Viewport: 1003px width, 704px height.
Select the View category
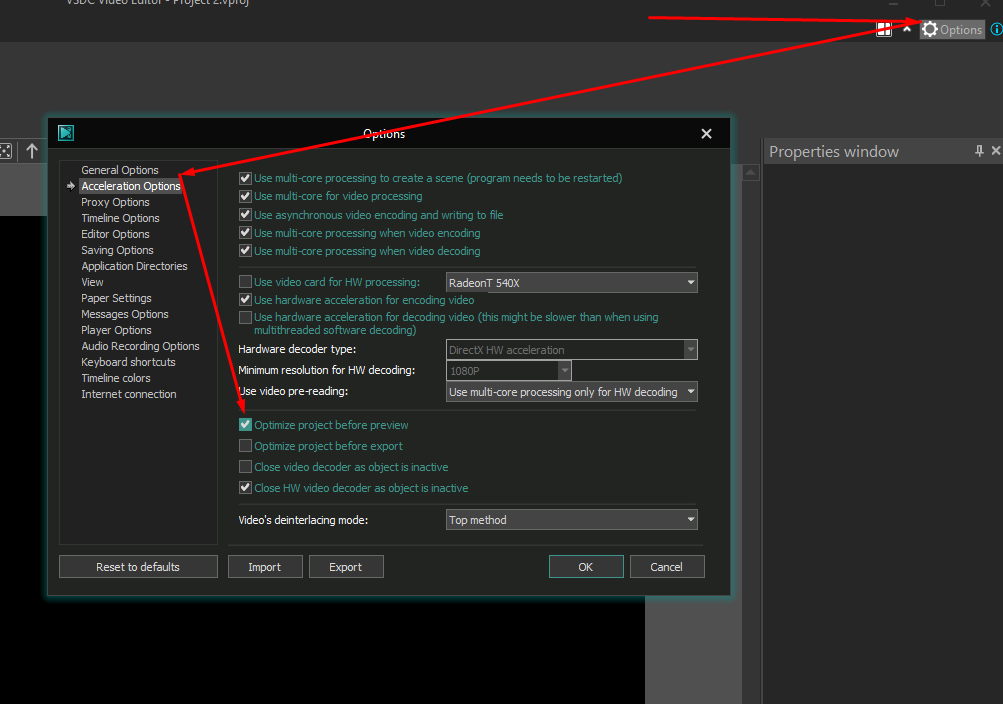[x=92, y=282]
